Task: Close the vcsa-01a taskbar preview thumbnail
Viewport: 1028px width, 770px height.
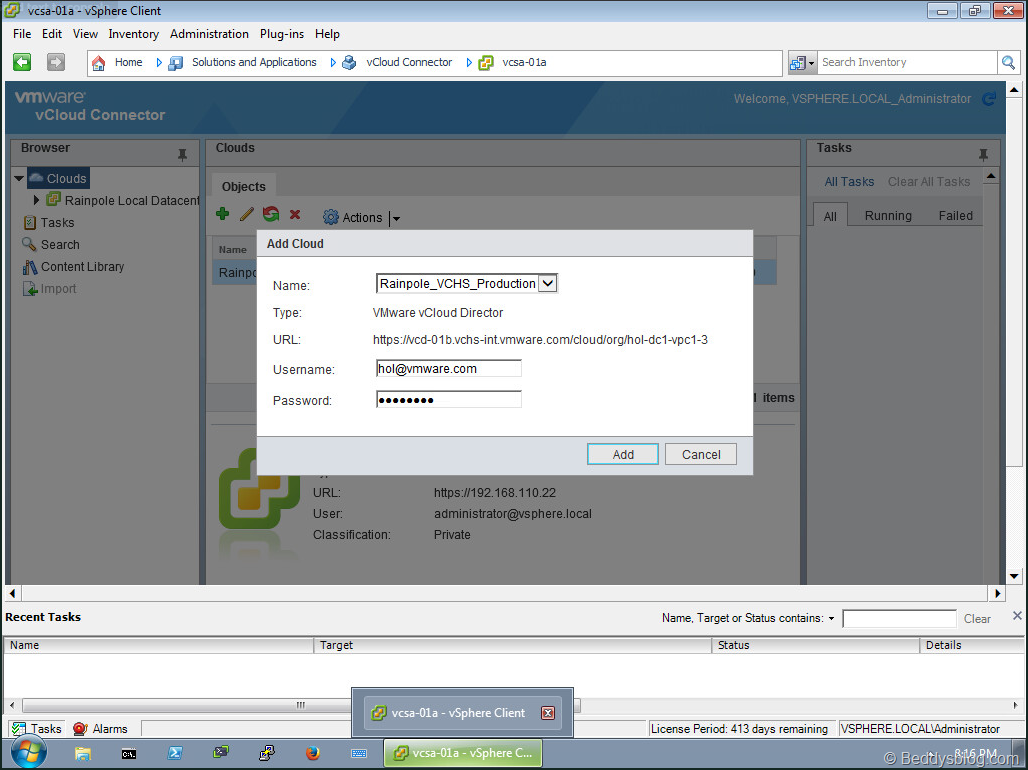Action: click(x=548, y=713)
